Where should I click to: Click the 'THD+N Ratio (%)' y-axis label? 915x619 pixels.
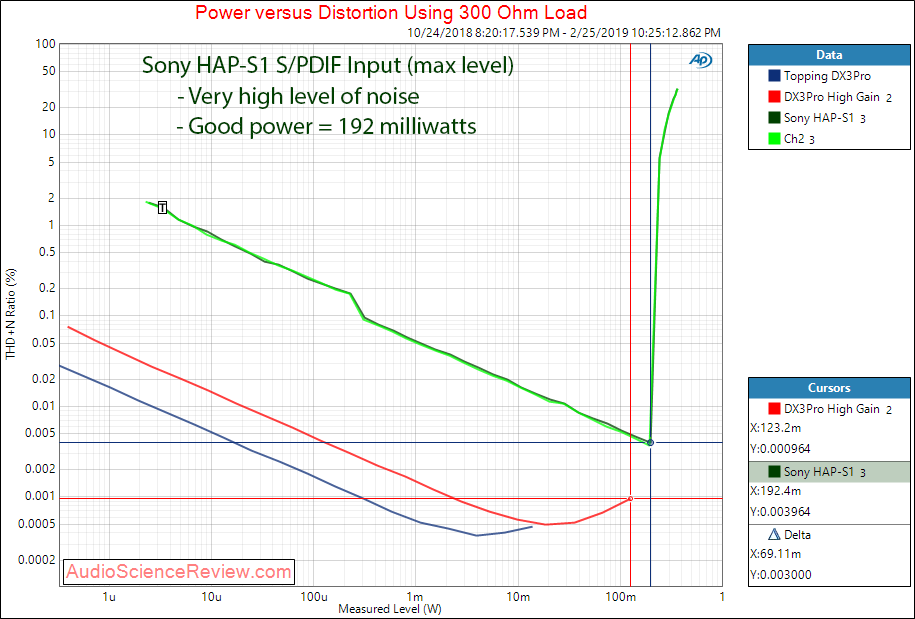pyautogui.click(x=11, y=314)
